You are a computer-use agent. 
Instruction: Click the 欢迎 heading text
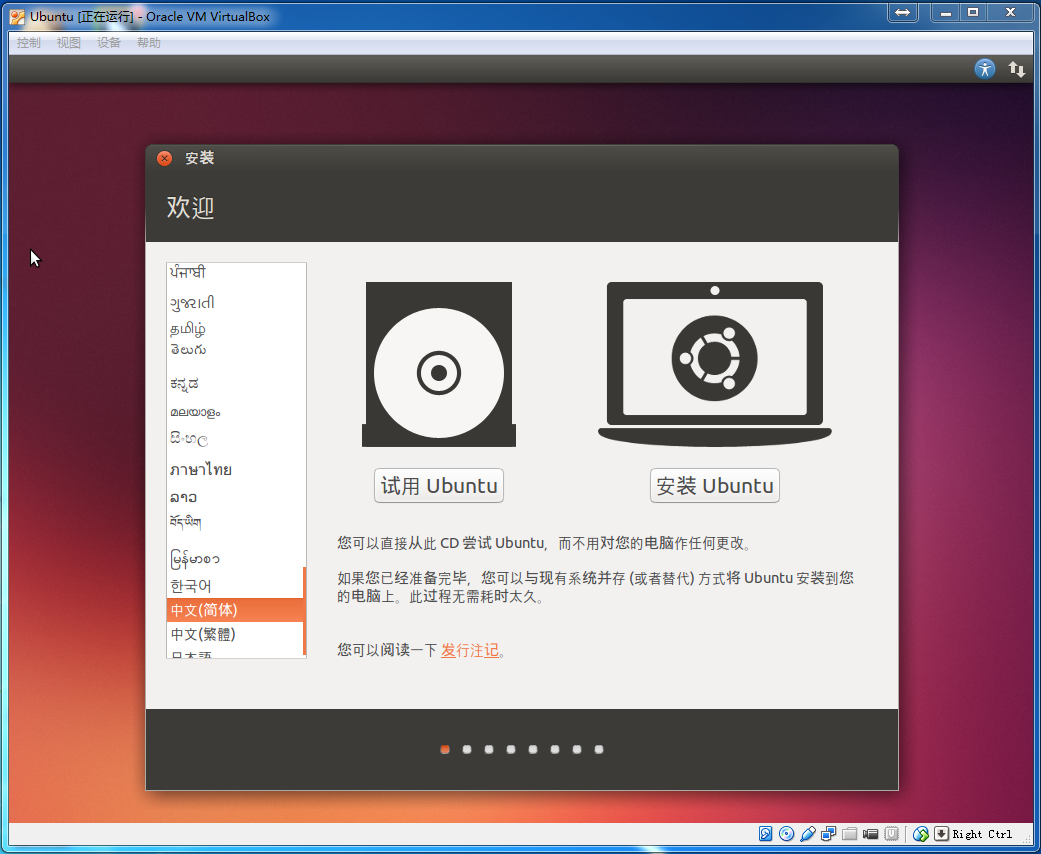pos(190,207)
